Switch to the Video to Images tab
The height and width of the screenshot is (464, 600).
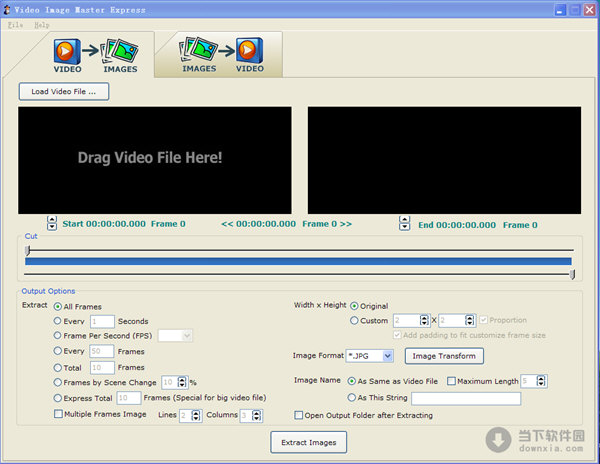(x=95, y=55)
